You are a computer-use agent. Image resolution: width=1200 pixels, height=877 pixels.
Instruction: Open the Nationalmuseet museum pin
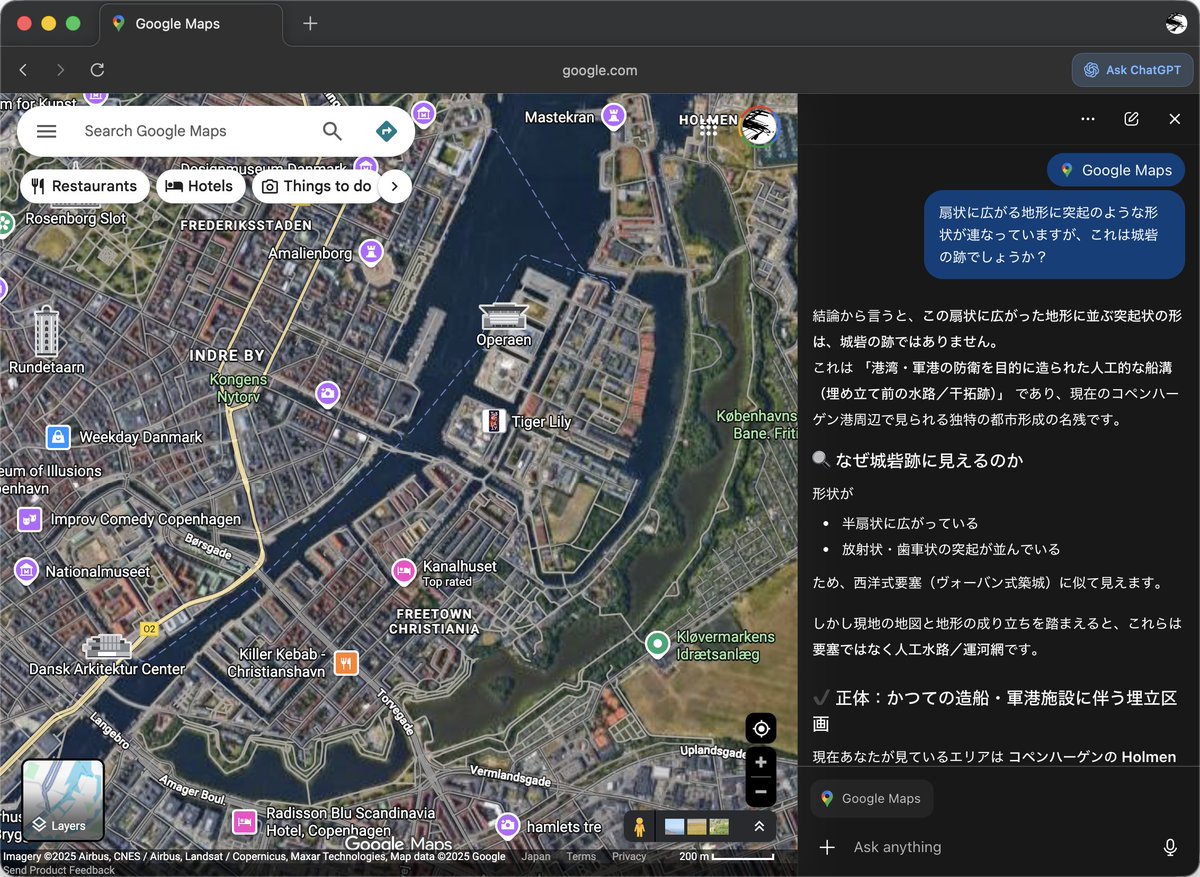click(26, 571)
